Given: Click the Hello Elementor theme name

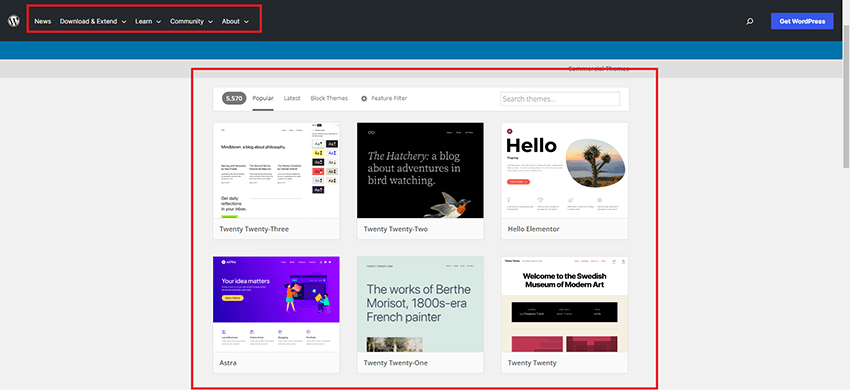Looking at the screenshot, I should tap(533, 229).
